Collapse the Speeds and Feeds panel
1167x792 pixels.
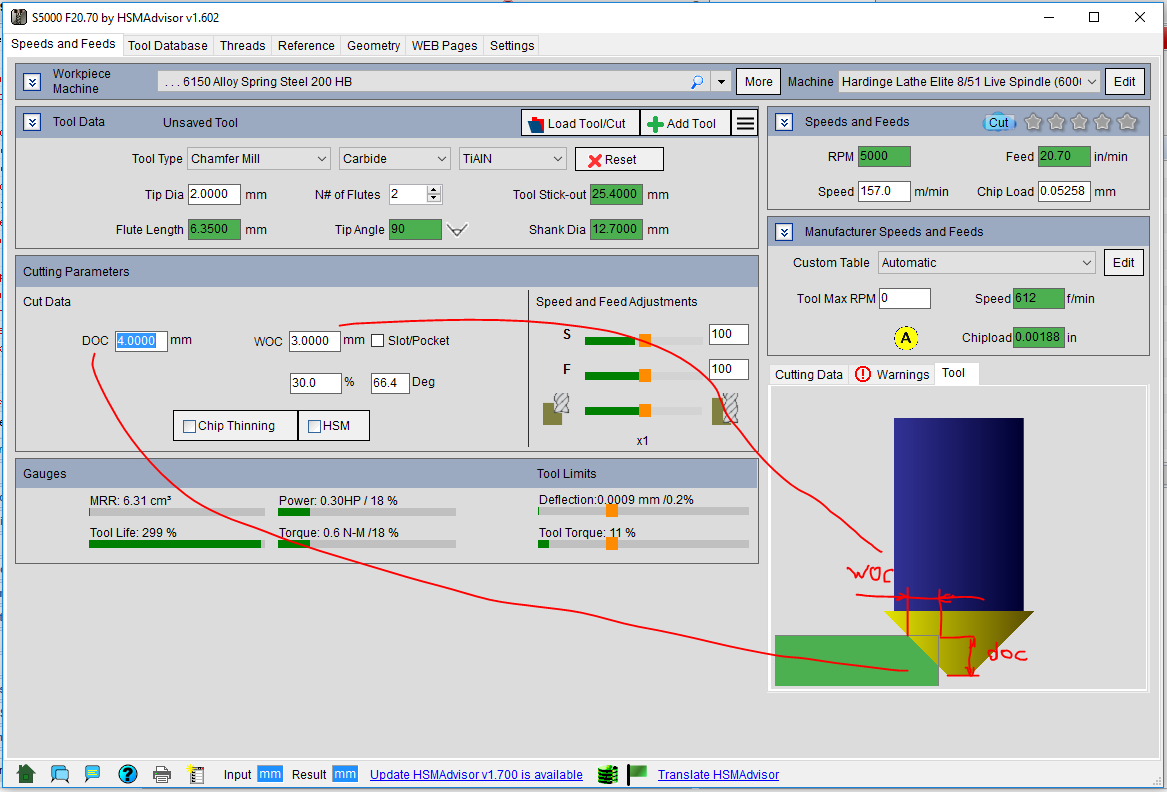[785, 122]
